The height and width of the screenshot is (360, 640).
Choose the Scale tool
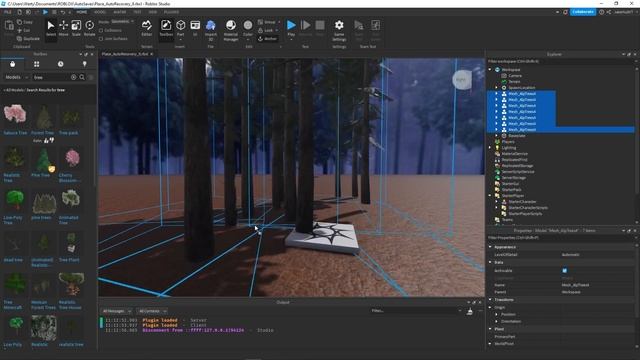click(x=76, y=28)
